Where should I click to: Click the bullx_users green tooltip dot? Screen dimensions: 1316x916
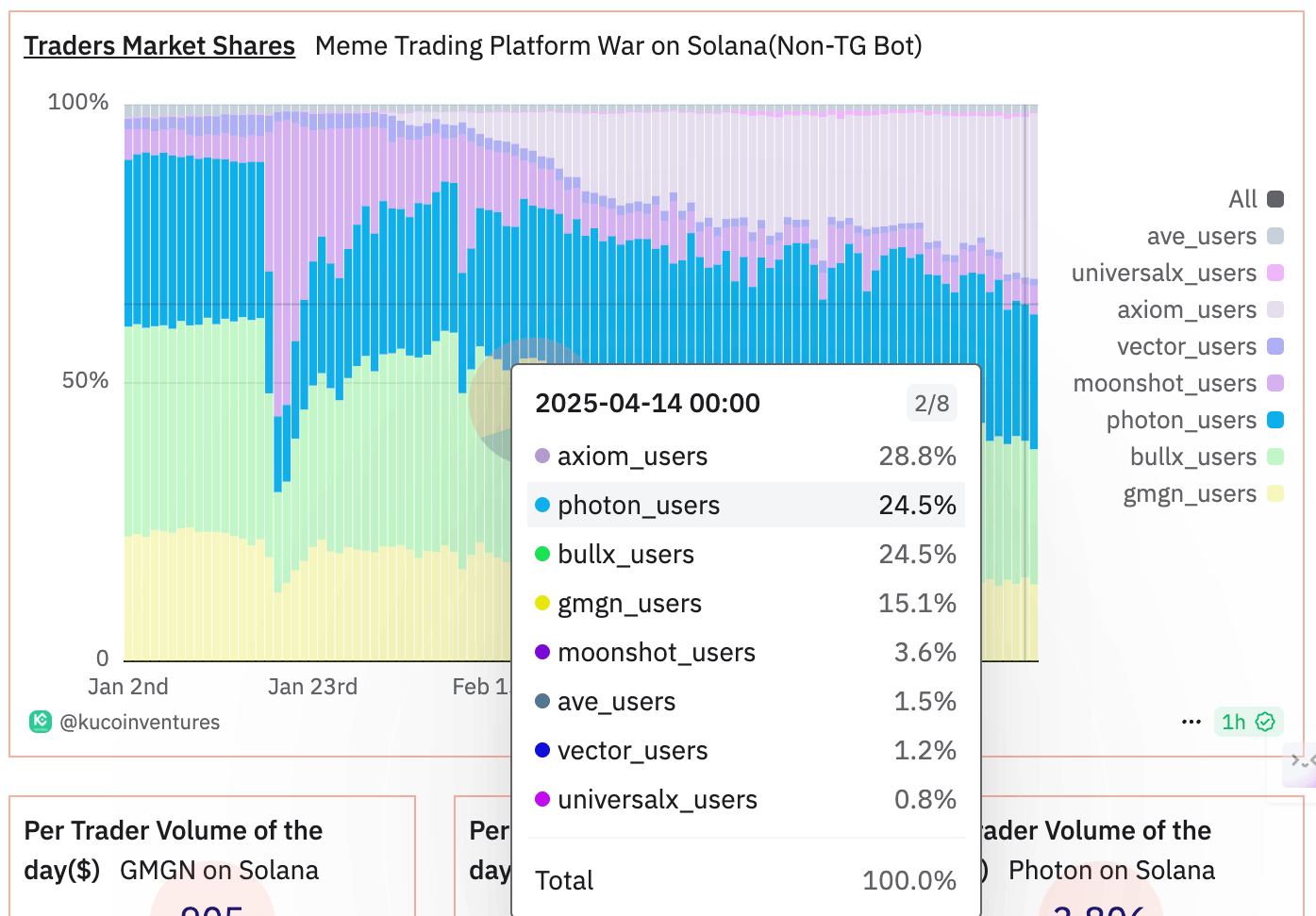point(542,555)
